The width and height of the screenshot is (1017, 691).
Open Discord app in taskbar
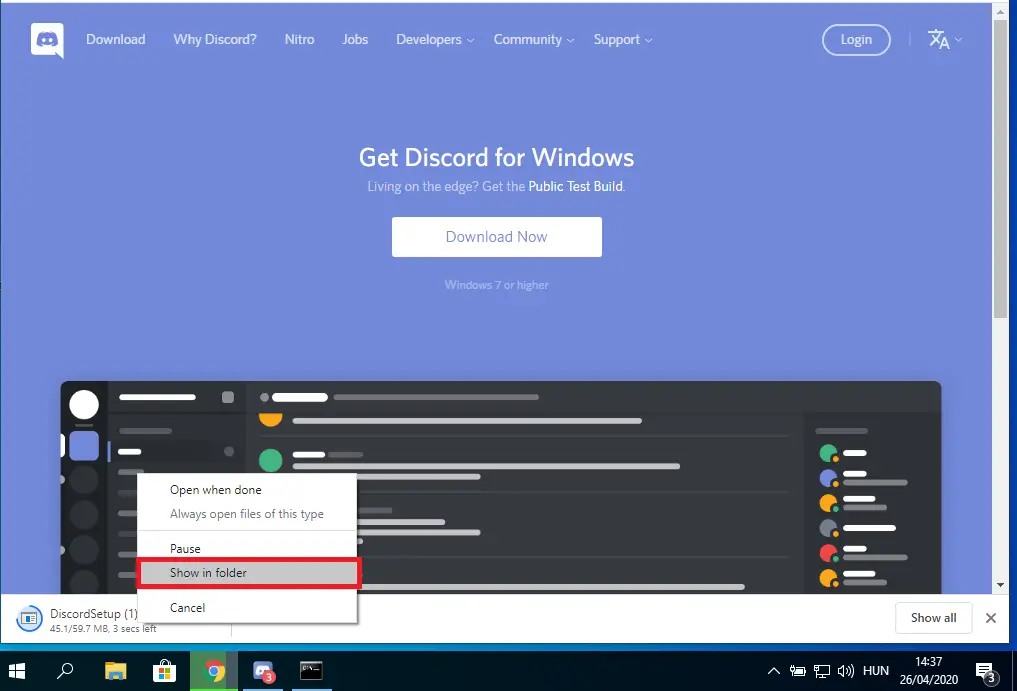tap(263, 671)
